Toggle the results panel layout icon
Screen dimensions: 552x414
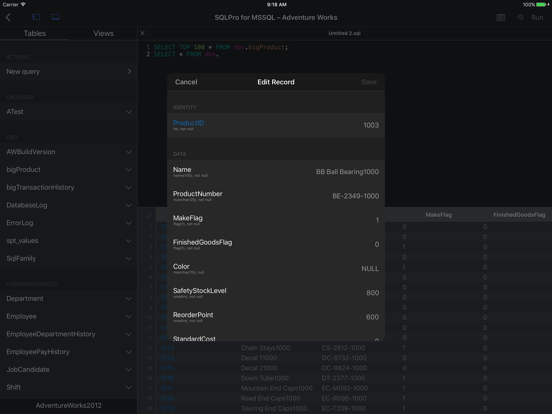point(56,17)
